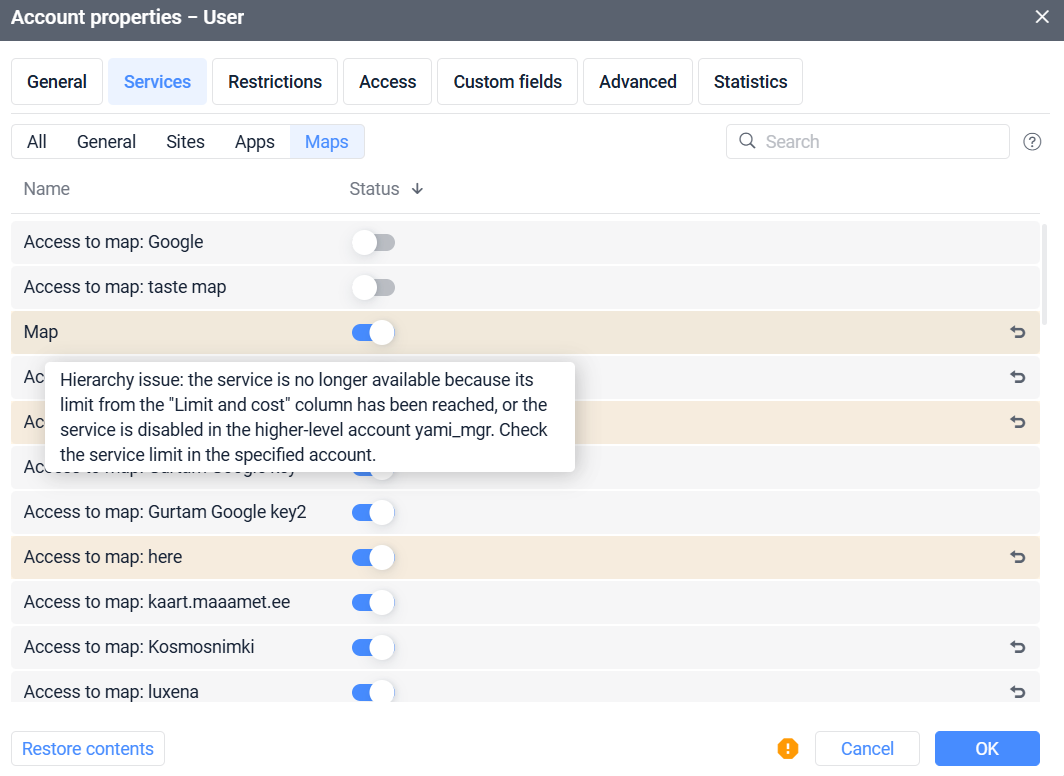Click the orange warning icon beside Cancel

[788, 748]
